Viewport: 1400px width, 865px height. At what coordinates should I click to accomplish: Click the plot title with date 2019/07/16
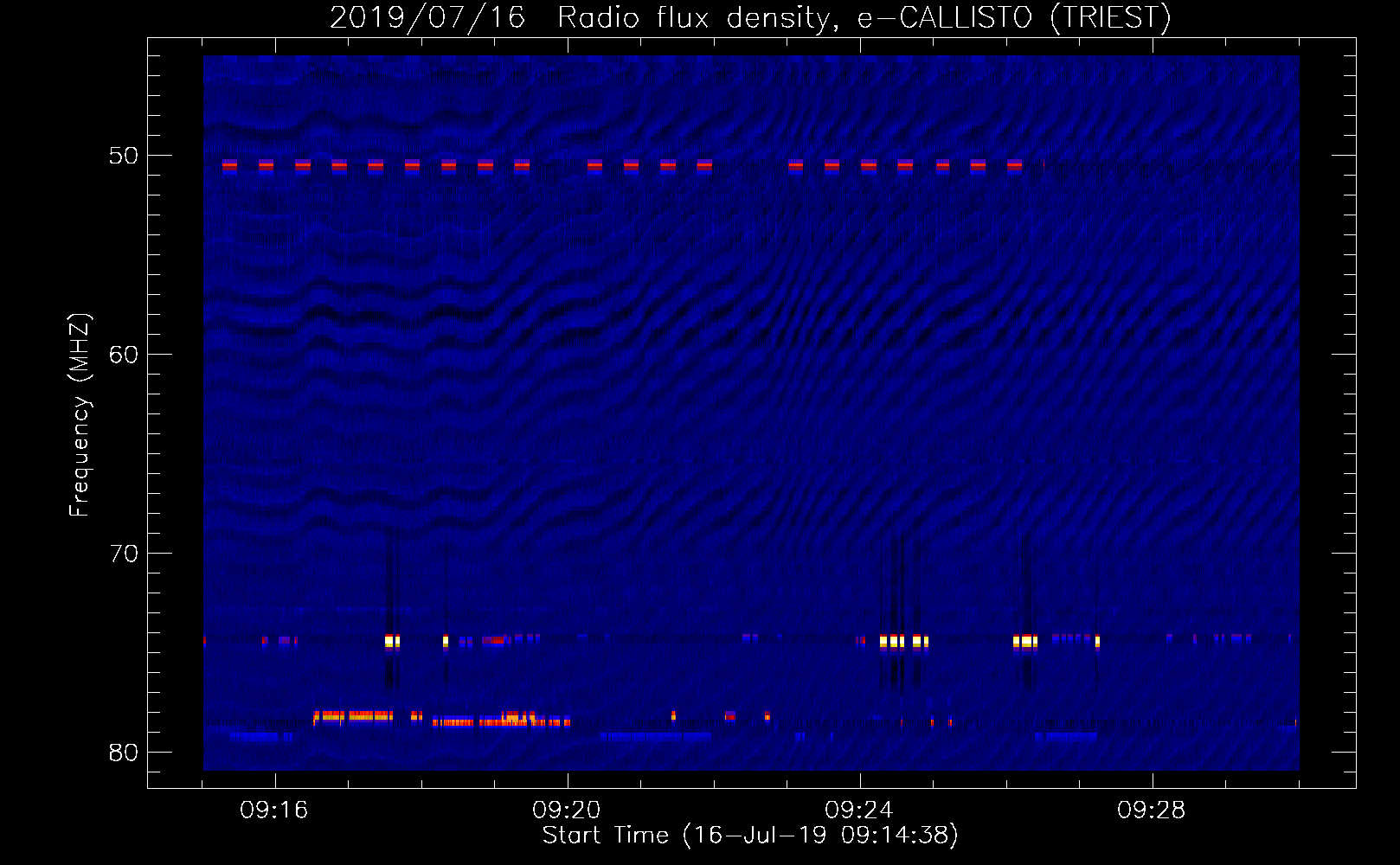coord(750,17)
